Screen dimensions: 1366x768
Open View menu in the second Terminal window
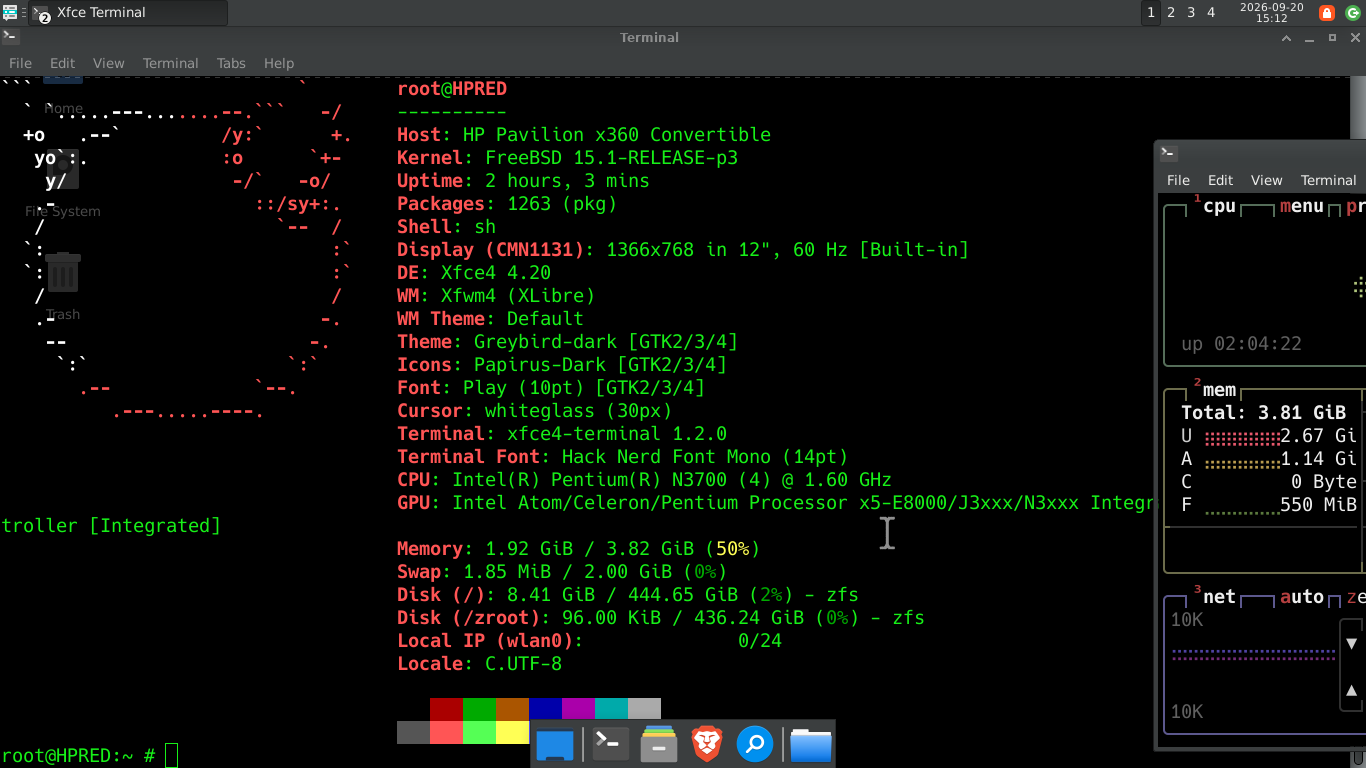pos(1266,180)
